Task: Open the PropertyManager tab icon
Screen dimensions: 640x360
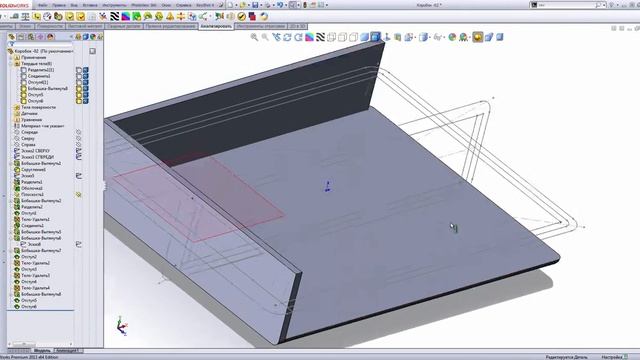Action: point(21,37)
